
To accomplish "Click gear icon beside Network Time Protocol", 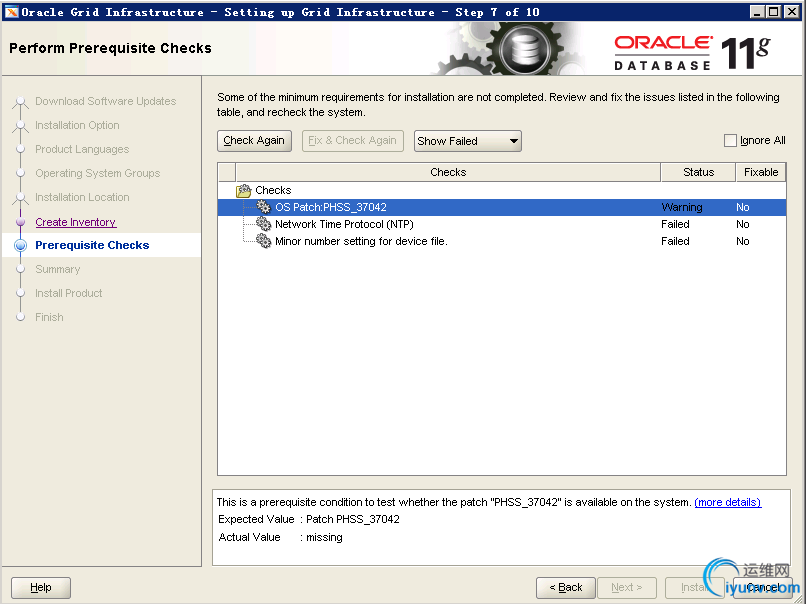I will click(x=264, y=224).
